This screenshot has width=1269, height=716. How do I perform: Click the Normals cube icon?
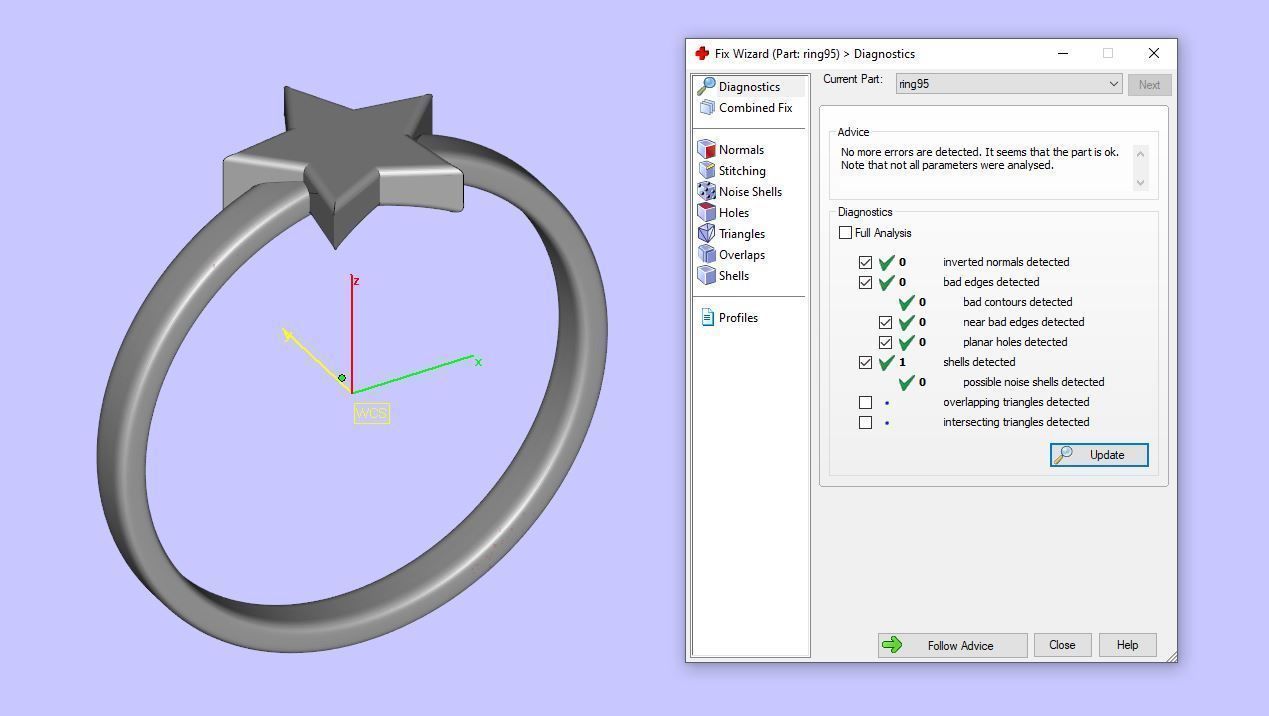[707, 150]
